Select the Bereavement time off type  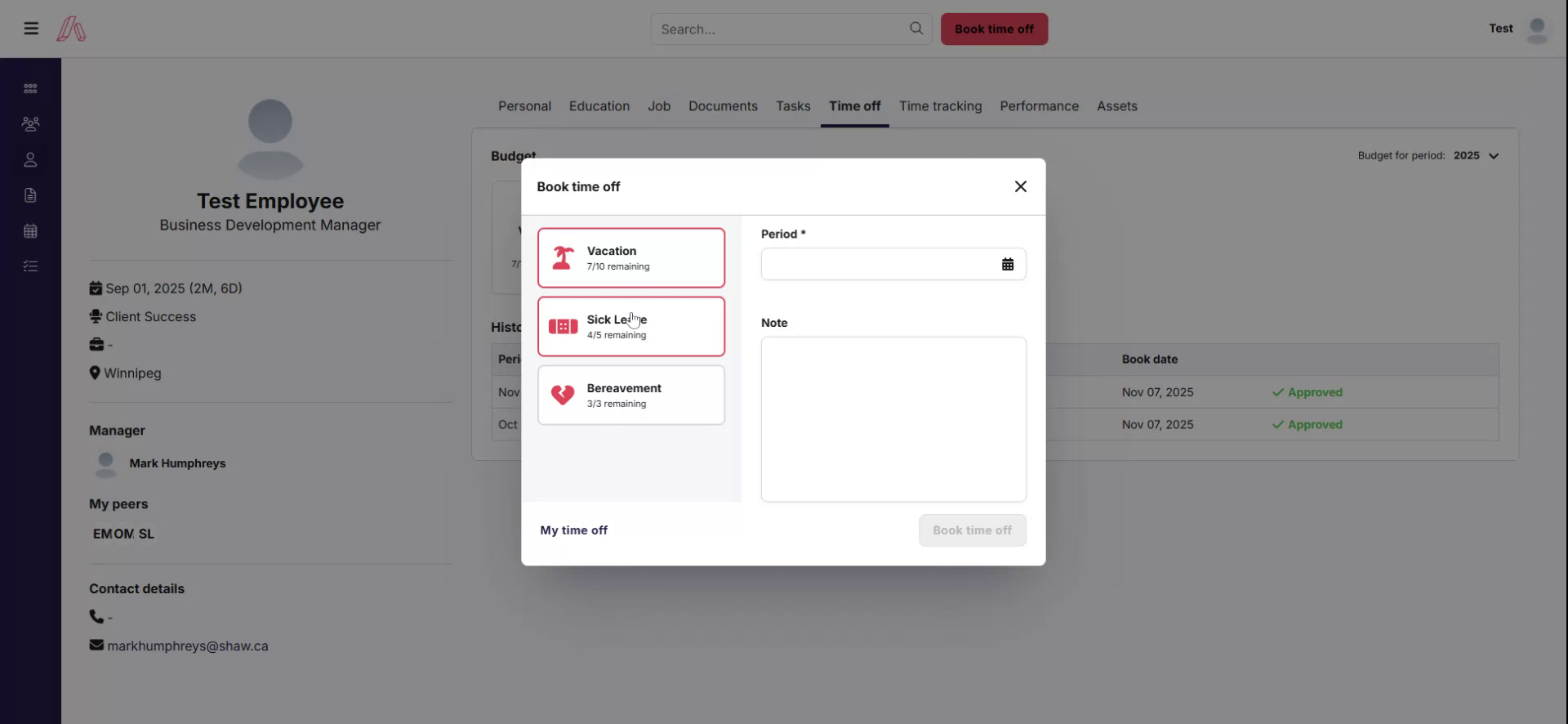pyautogui.click(x=630, y=396)
